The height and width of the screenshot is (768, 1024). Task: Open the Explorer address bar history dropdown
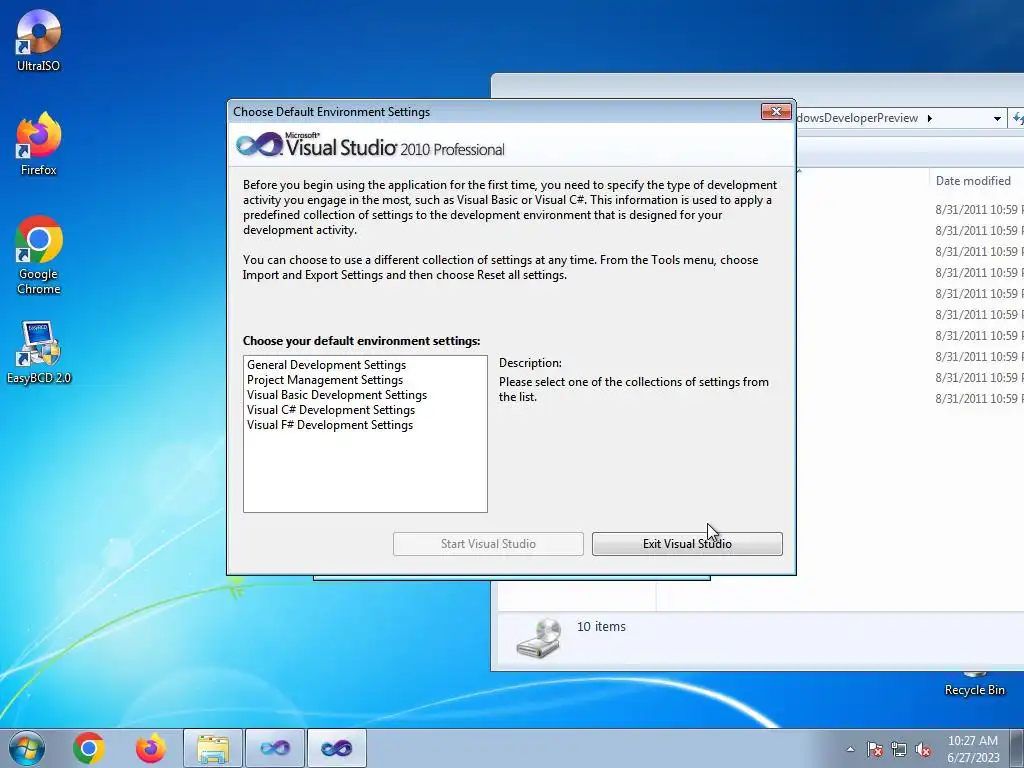tap(997, 118)
